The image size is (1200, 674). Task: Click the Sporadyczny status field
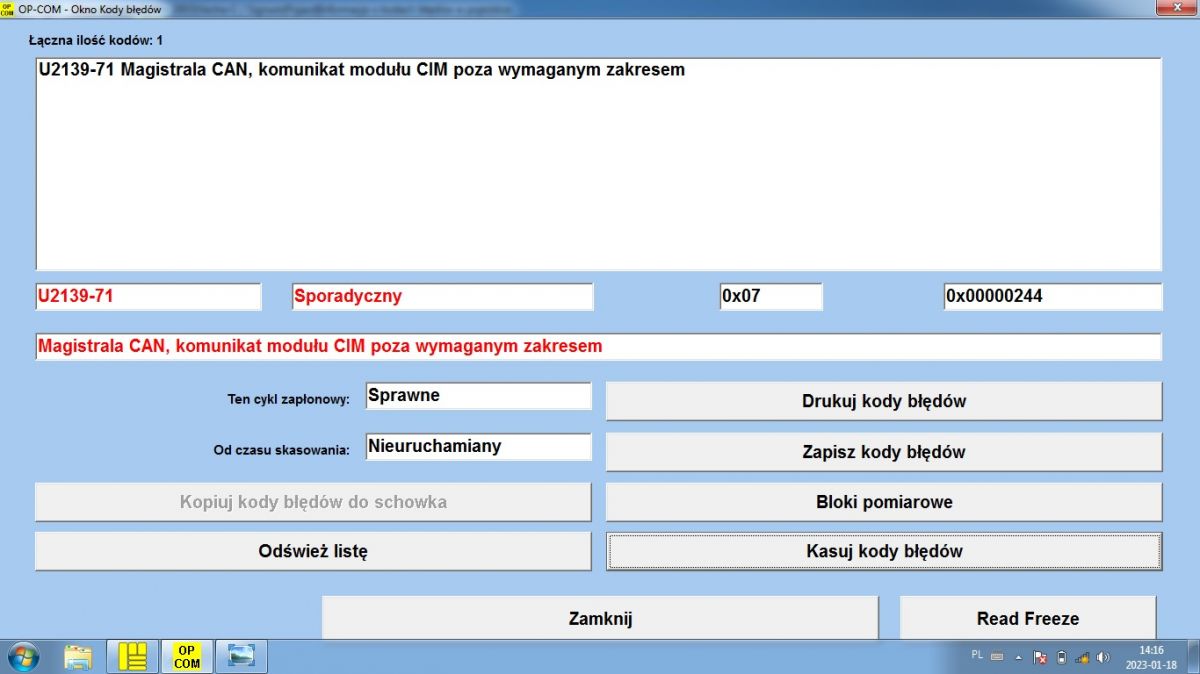pos(443,297)
